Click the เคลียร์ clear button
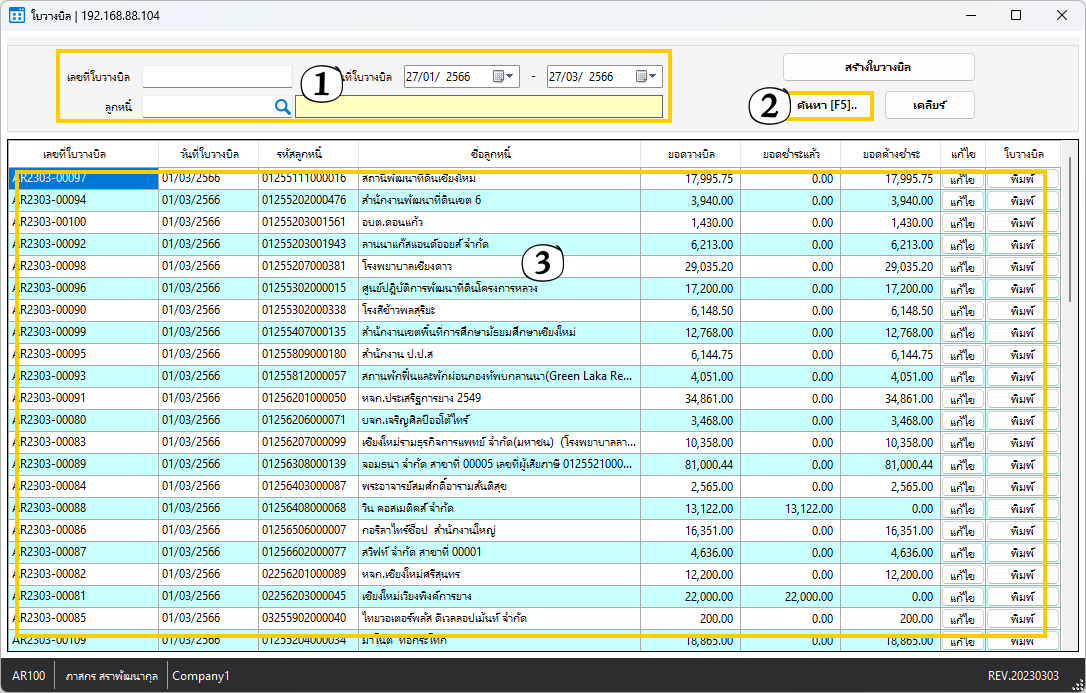This screenshot has width=1086, height=693. (x=929, y=105)
